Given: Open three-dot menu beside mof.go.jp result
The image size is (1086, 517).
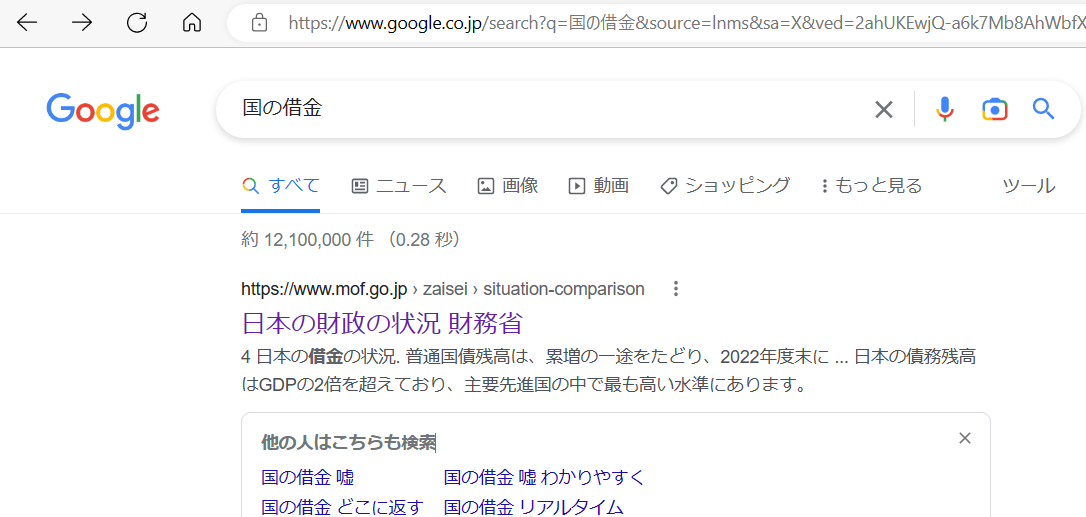Looking at the screenshot, I should tap(676, 289).
